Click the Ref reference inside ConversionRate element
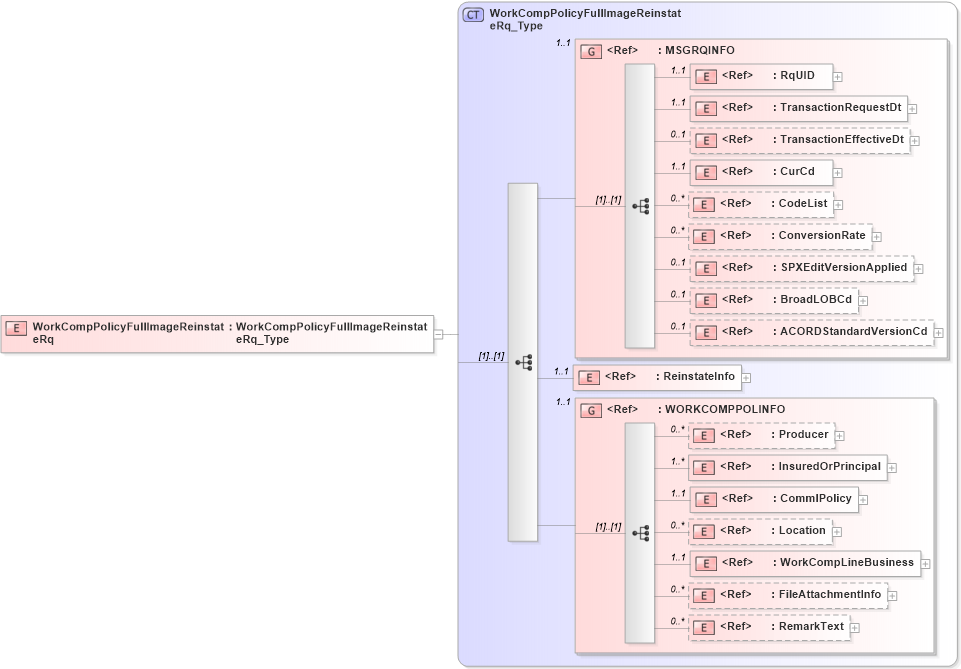This screenshot has height=669, width=961. (x=737, y=236)
